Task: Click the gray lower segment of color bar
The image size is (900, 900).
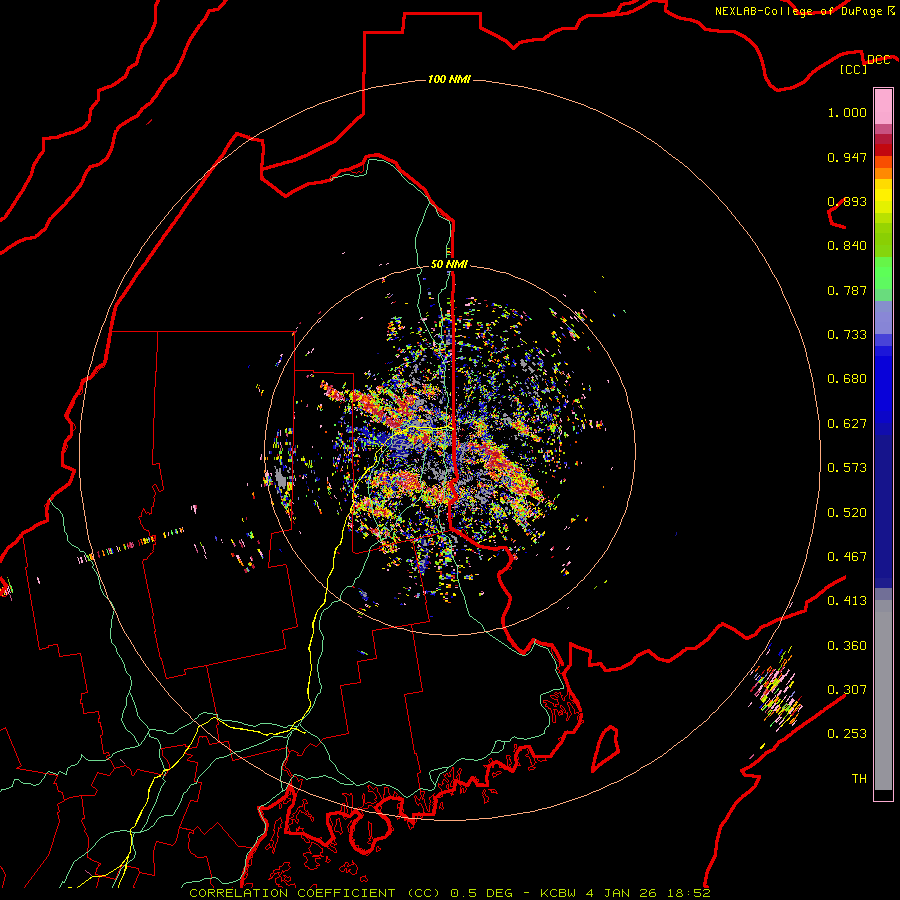Action: 883,695
